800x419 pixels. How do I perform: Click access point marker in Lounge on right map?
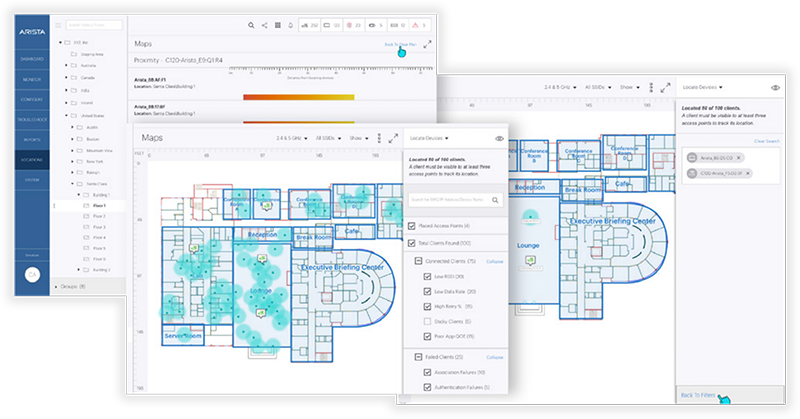tap(531, 261)
